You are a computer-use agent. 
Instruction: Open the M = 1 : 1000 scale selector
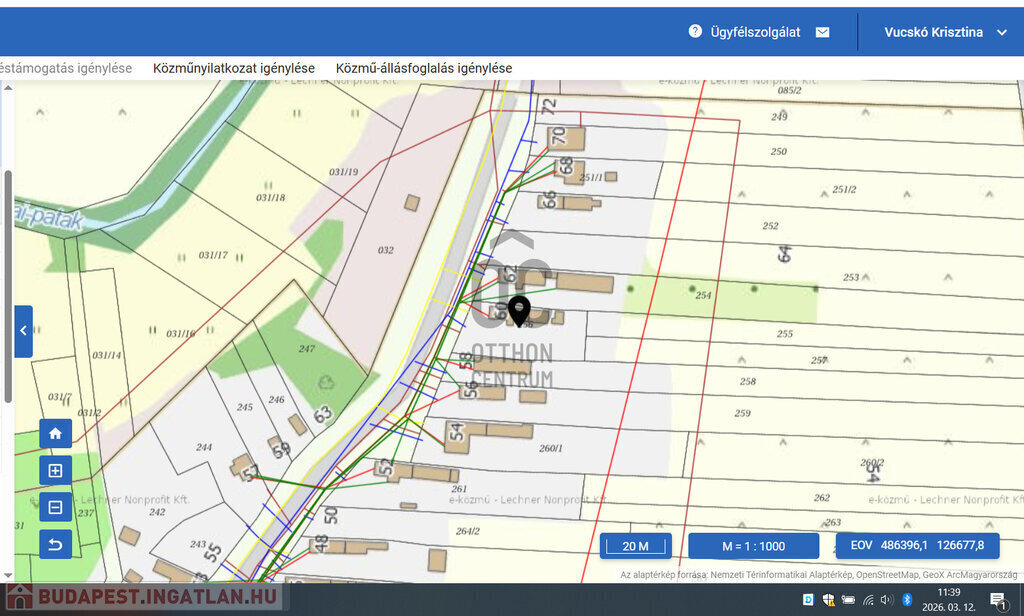pyautogui.click(x=753, y=546)
